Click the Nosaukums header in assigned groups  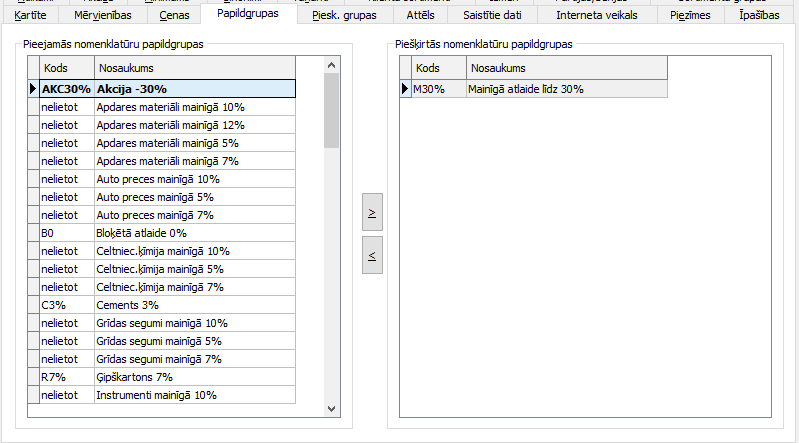(566, 68)
